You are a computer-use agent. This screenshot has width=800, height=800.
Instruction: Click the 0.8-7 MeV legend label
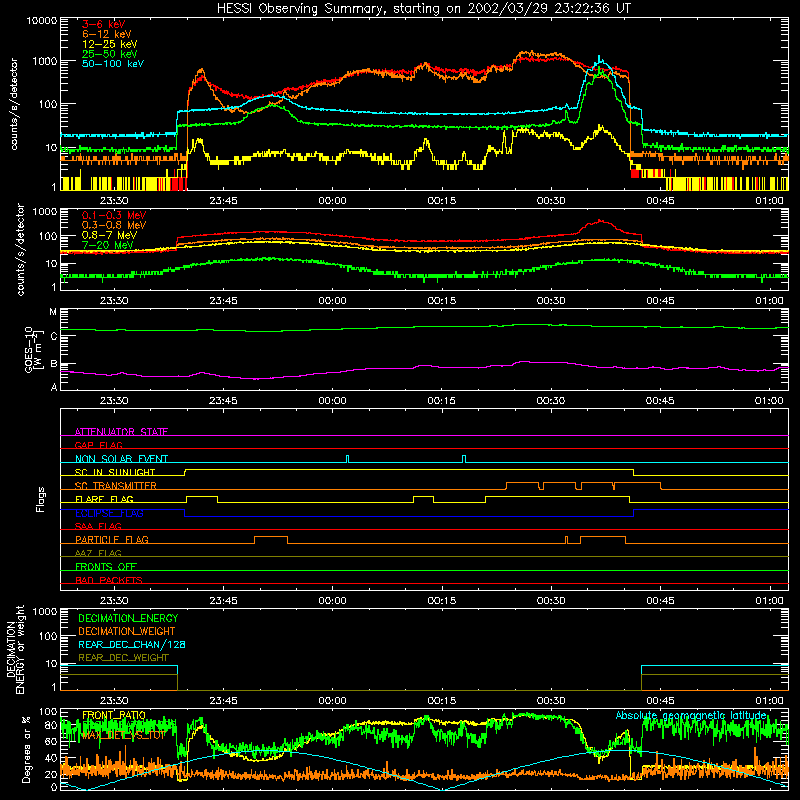(109, 235)
